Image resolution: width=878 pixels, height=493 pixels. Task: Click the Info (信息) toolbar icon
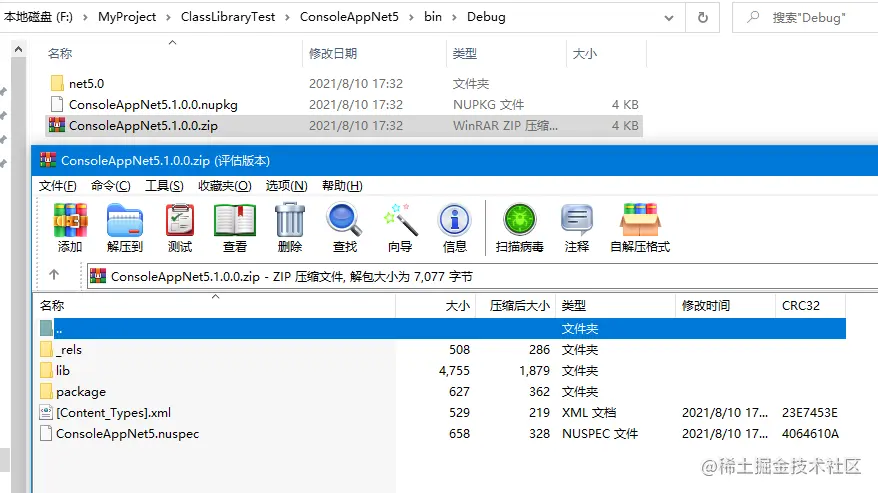[x=455, y=220]
